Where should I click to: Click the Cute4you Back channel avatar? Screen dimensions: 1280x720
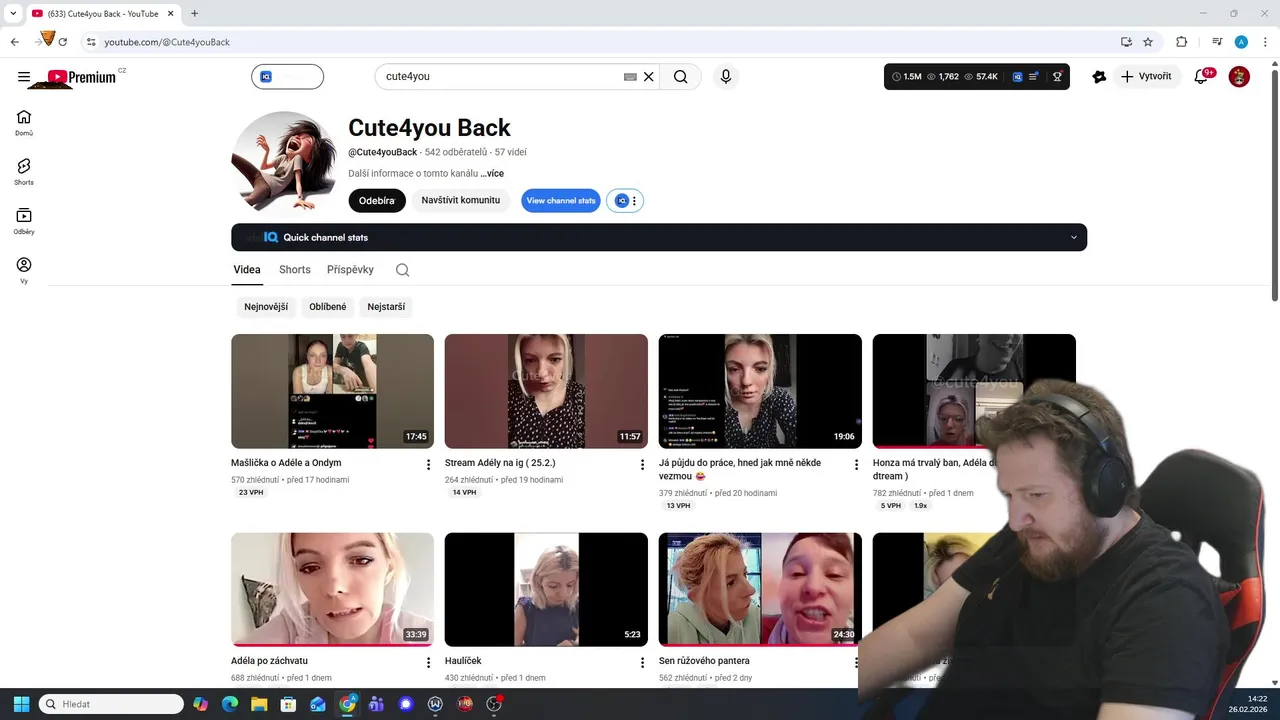284,161
